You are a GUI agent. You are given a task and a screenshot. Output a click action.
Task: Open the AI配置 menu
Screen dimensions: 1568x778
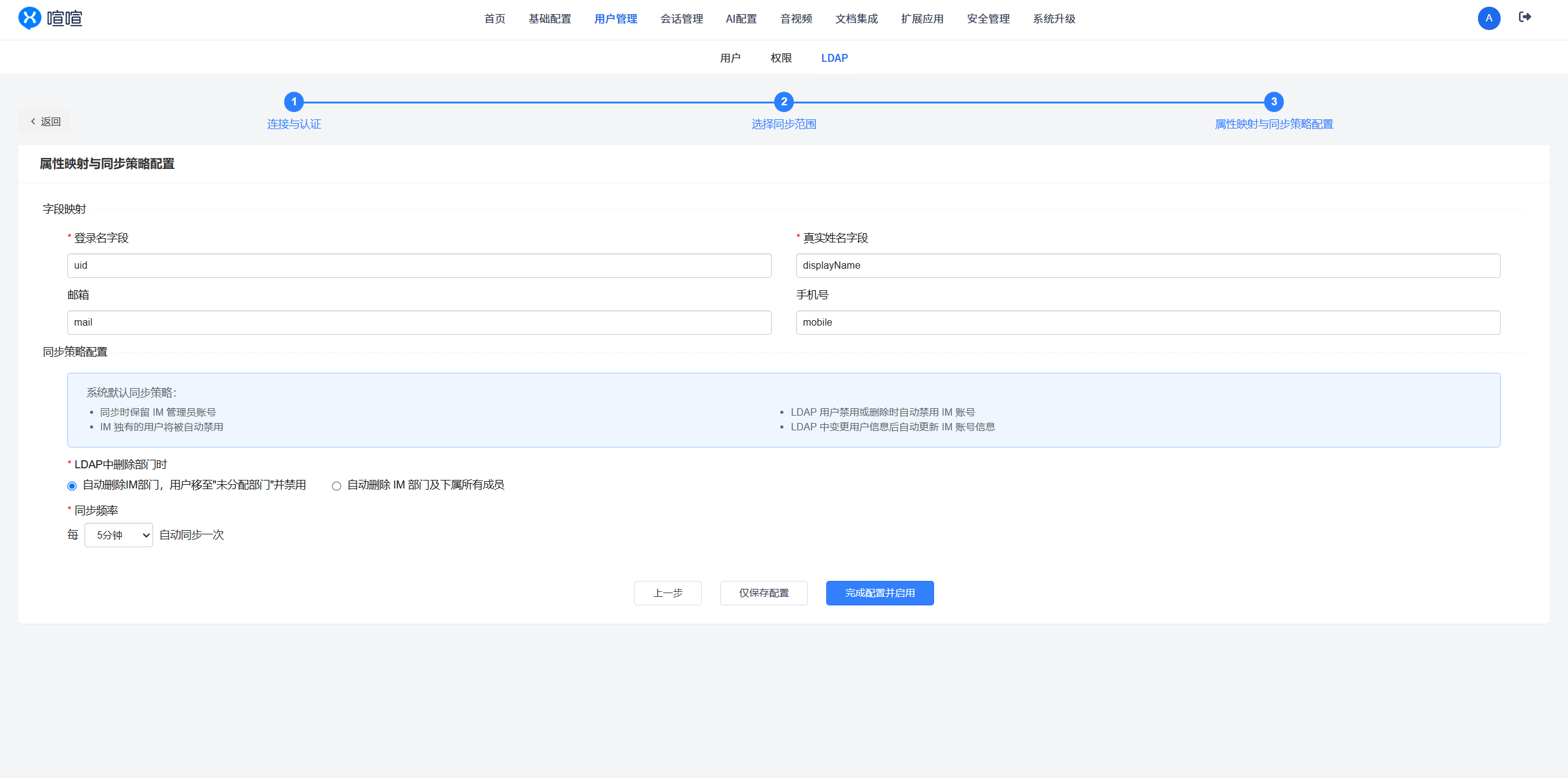click(741, 19)
